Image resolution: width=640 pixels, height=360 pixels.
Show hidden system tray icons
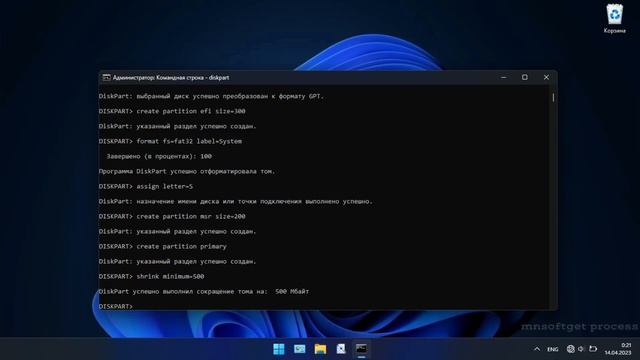coord(537,349)
